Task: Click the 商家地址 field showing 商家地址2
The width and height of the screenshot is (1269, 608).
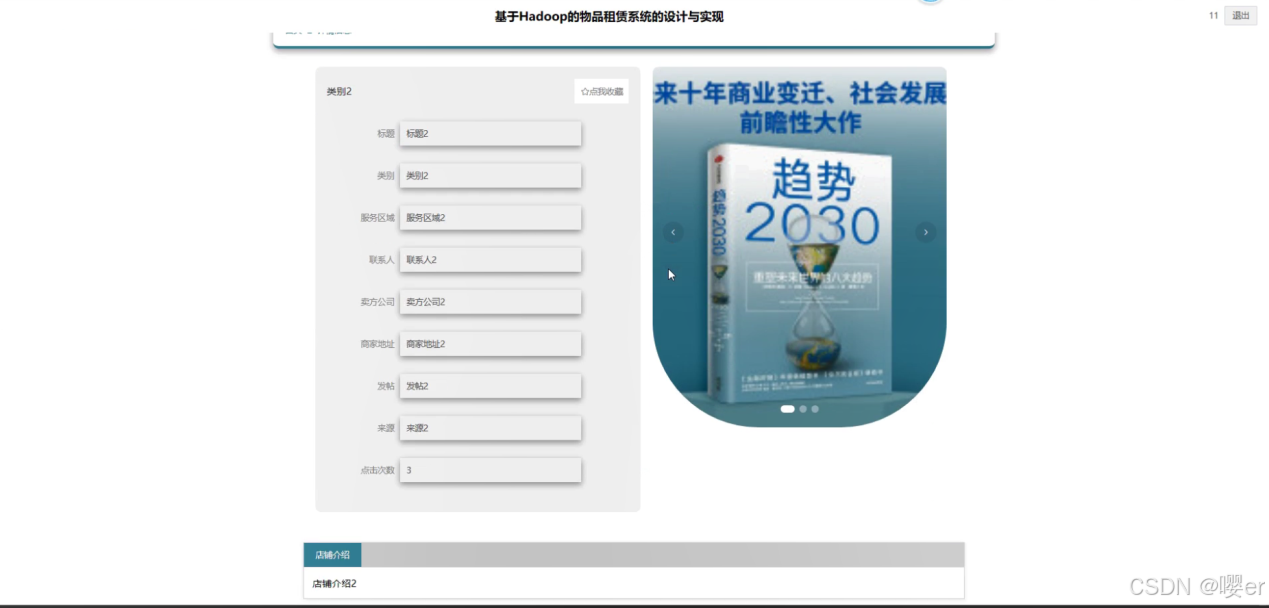Action: click(490, 343)
